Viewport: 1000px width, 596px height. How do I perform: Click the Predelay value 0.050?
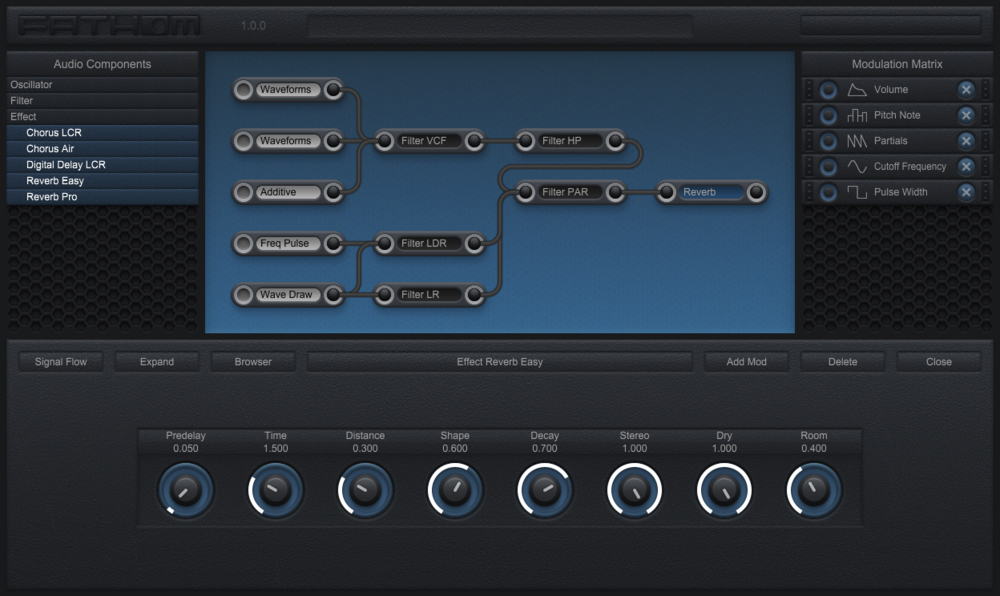[x=186, y=449]
